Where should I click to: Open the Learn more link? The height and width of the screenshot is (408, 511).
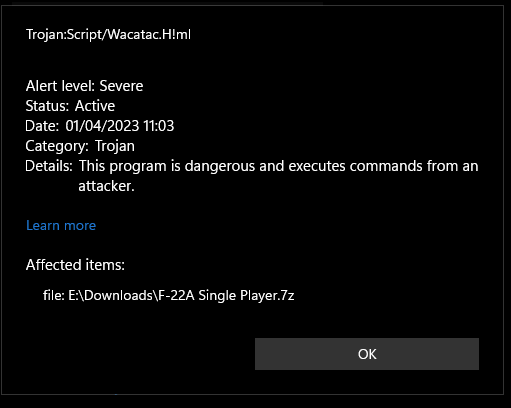pyautogui.click(x=61, y=226)
